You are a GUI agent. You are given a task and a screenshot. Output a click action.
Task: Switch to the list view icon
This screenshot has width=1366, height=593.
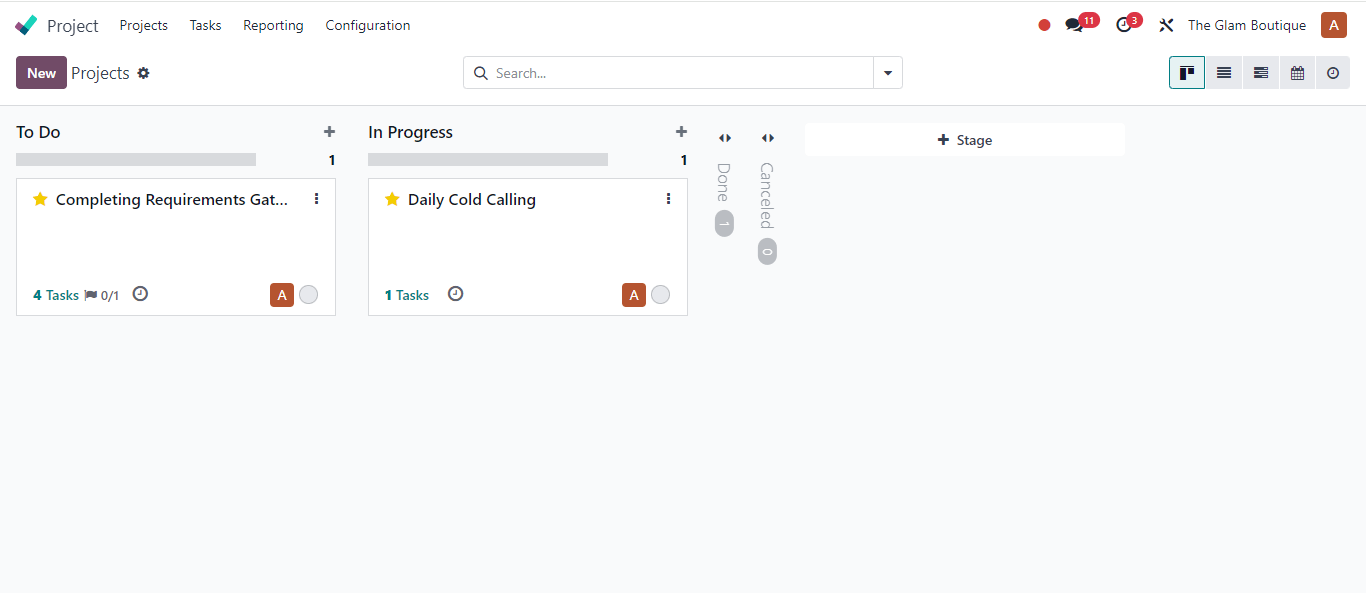coord(1224,73)
